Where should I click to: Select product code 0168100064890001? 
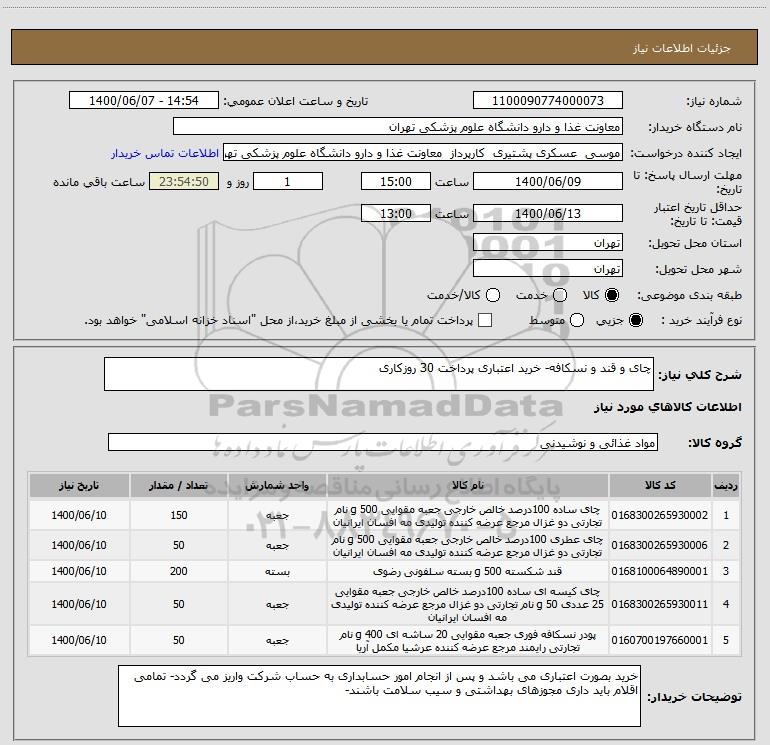click(660, 571)
